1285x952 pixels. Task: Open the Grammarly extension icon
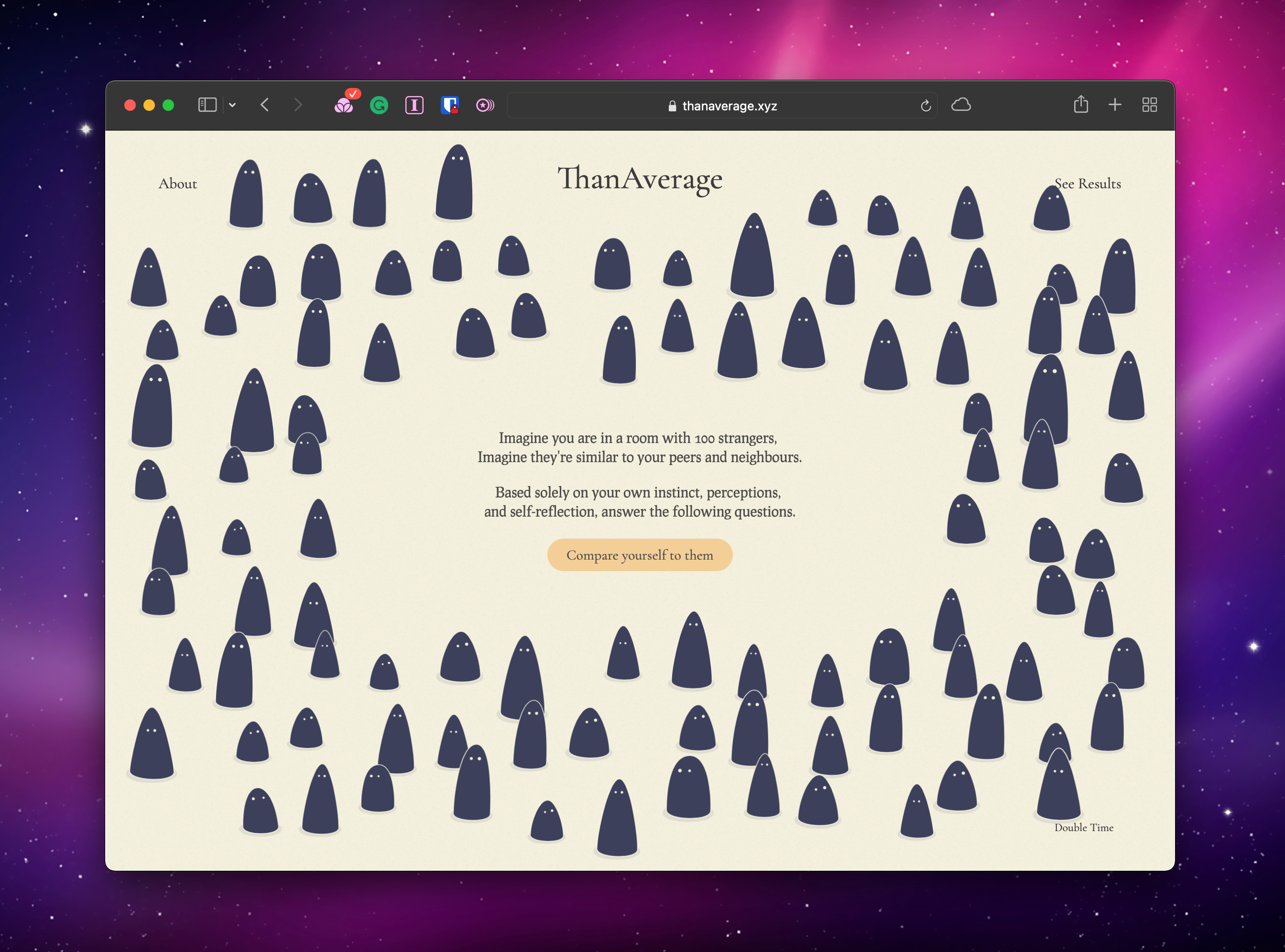tap(379, 106)
